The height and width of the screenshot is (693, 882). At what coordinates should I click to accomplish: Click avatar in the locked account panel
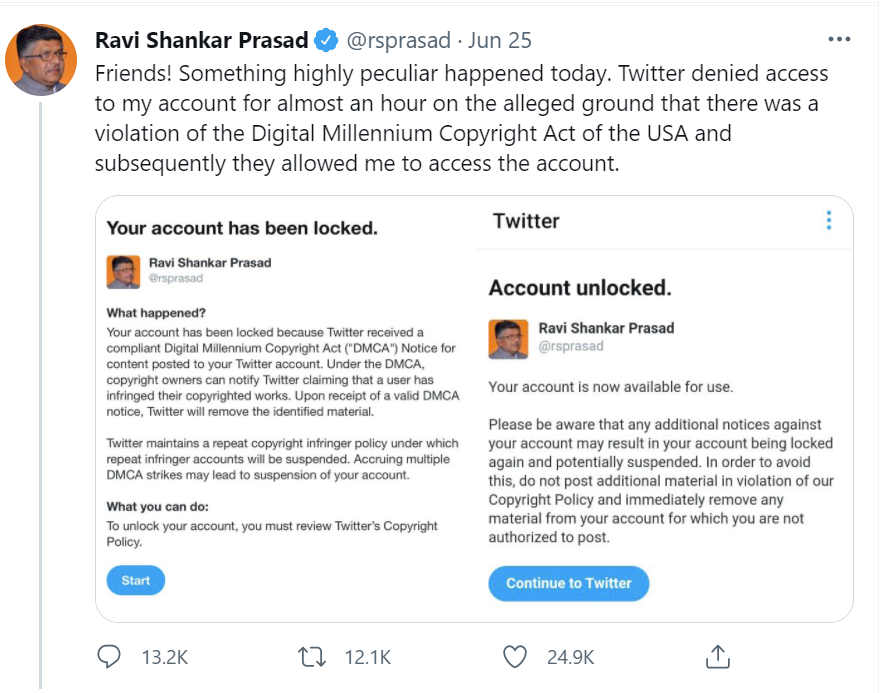click(x=123, y=272)
